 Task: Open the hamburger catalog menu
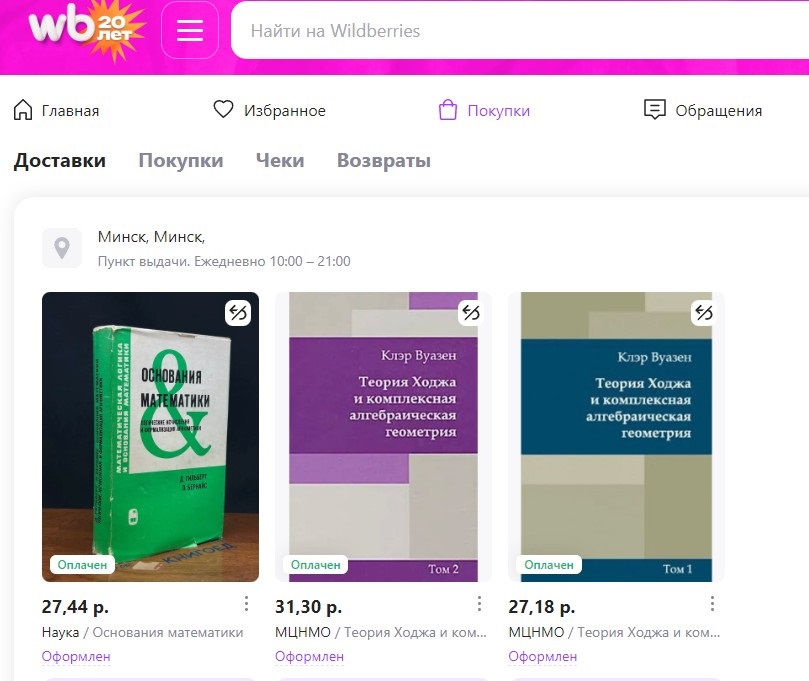[x=190, y=30]
